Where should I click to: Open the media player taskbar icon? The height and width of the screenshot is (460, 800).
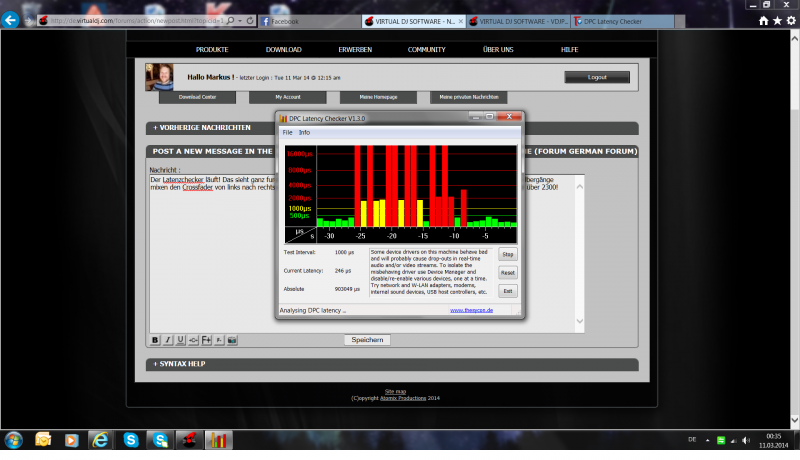pyautogui.click(x=71, y=440)
